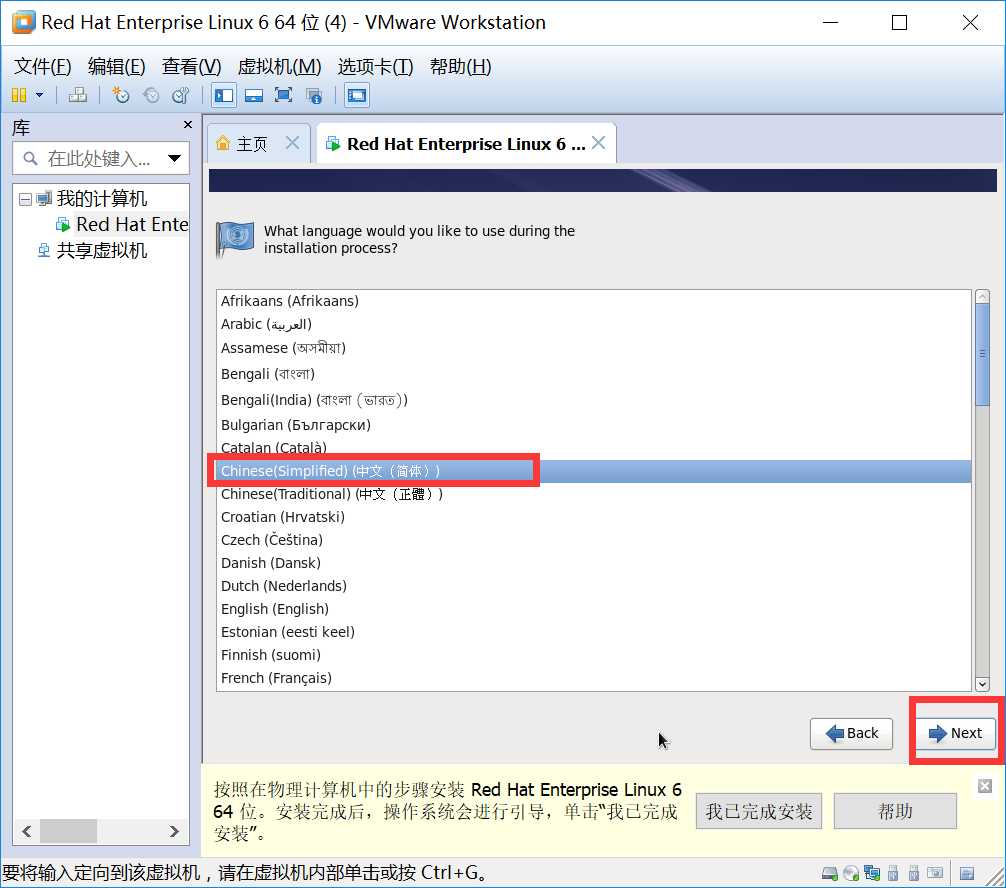Switch to the 主页 home tab

(x=251, y=144)
